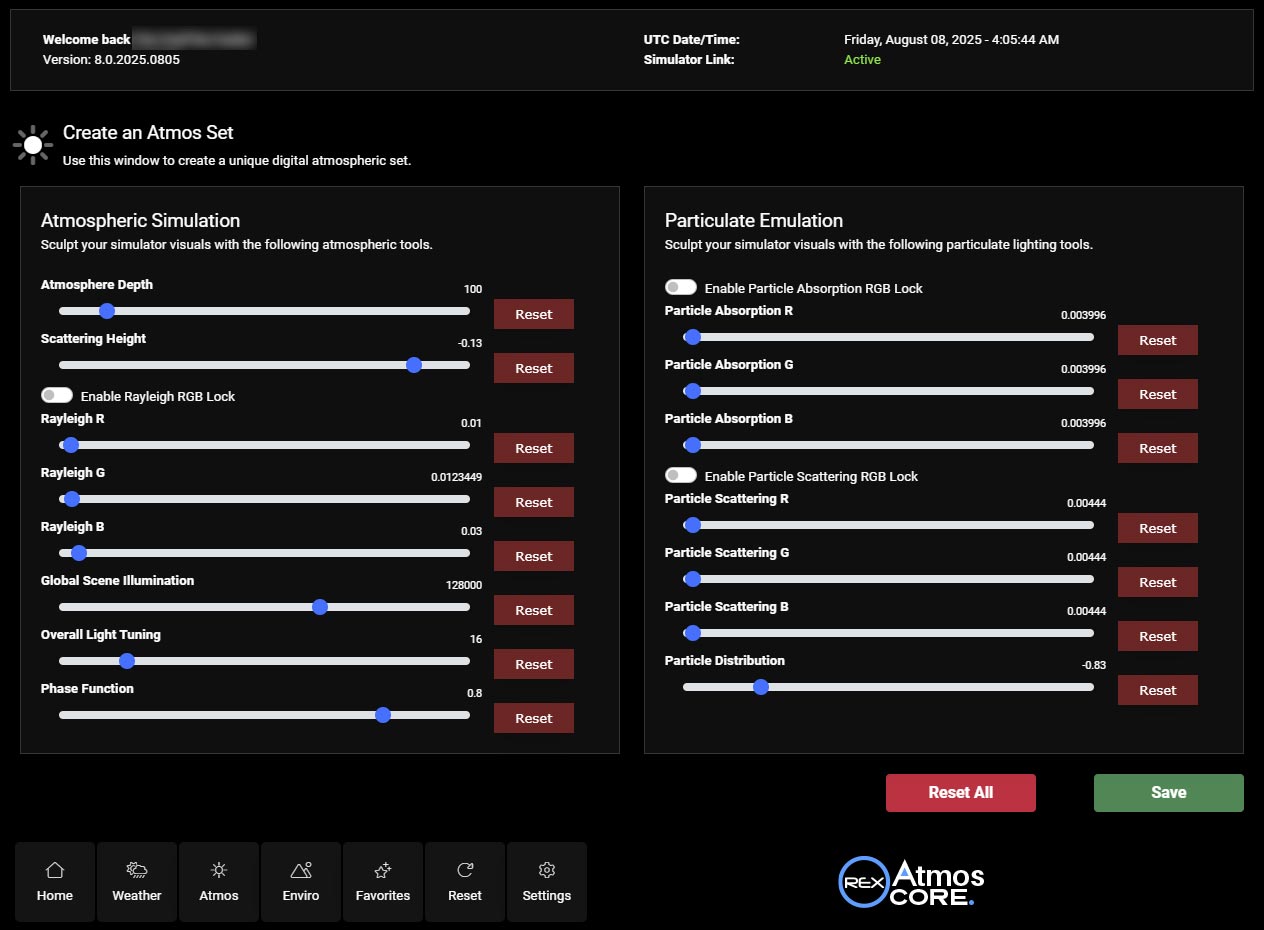This screenshot has height=930, width=1264.
Task: Open Enviro using its mountain icon
Action: coord(300,870)
